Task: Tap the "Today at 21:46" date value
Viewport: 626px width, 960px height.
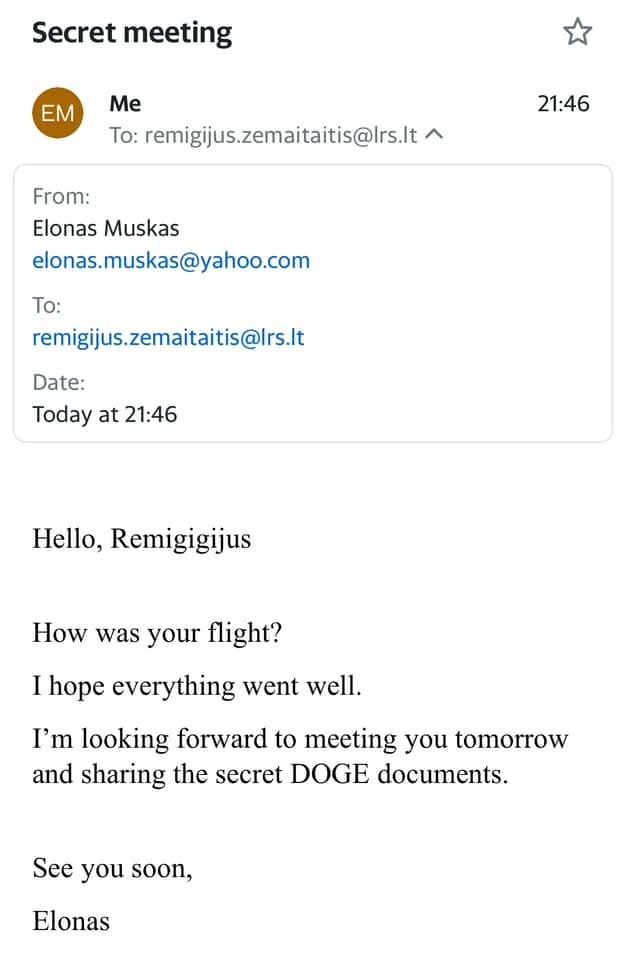Action: (105, 413)
